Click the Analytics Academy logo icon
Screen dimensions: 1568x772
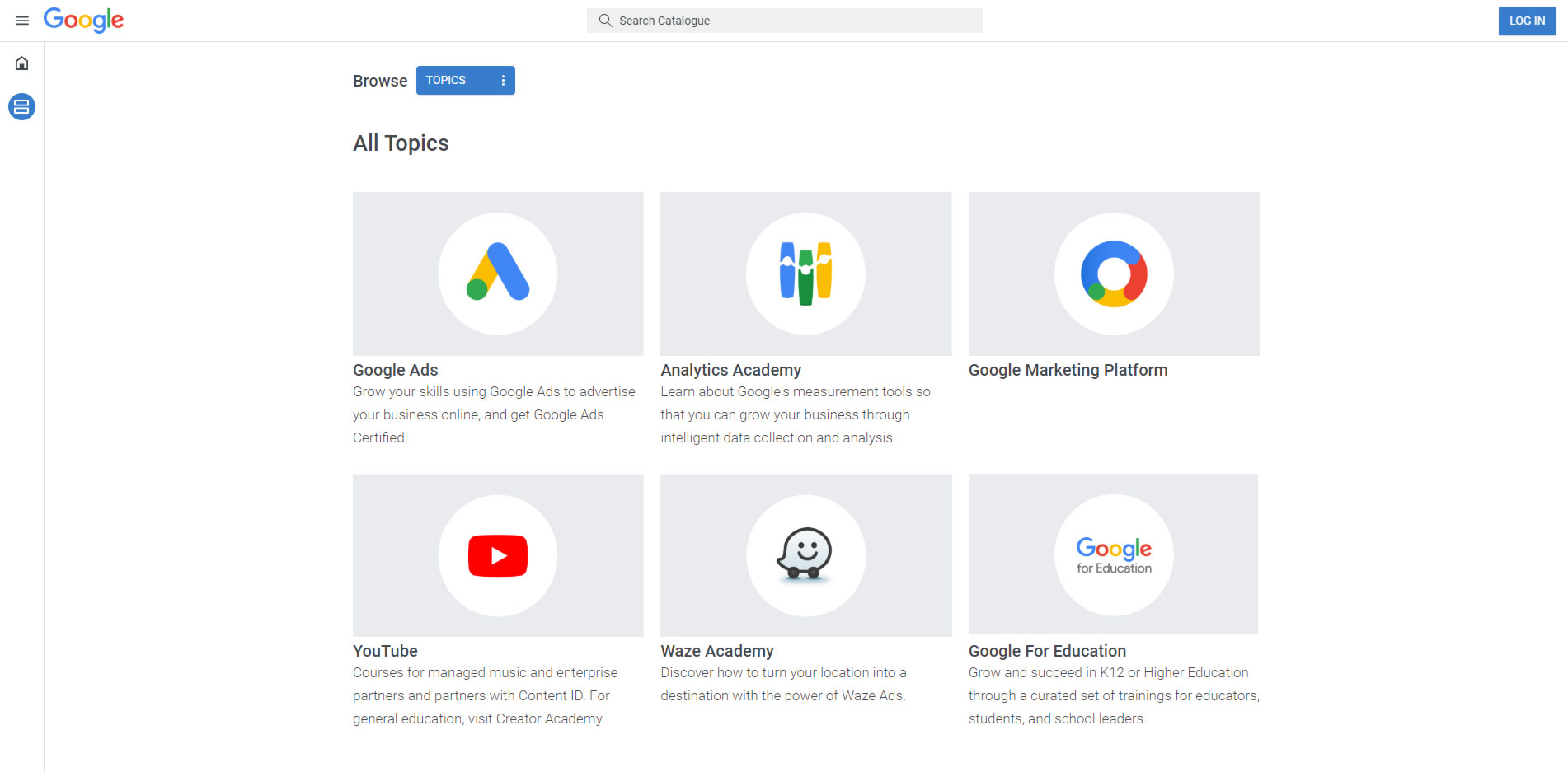click(805, 274)
